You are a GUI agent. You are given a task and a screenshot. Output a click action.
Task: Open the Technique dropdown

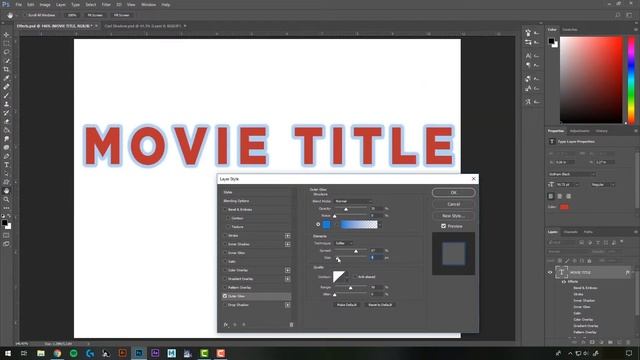coord(344,243)
